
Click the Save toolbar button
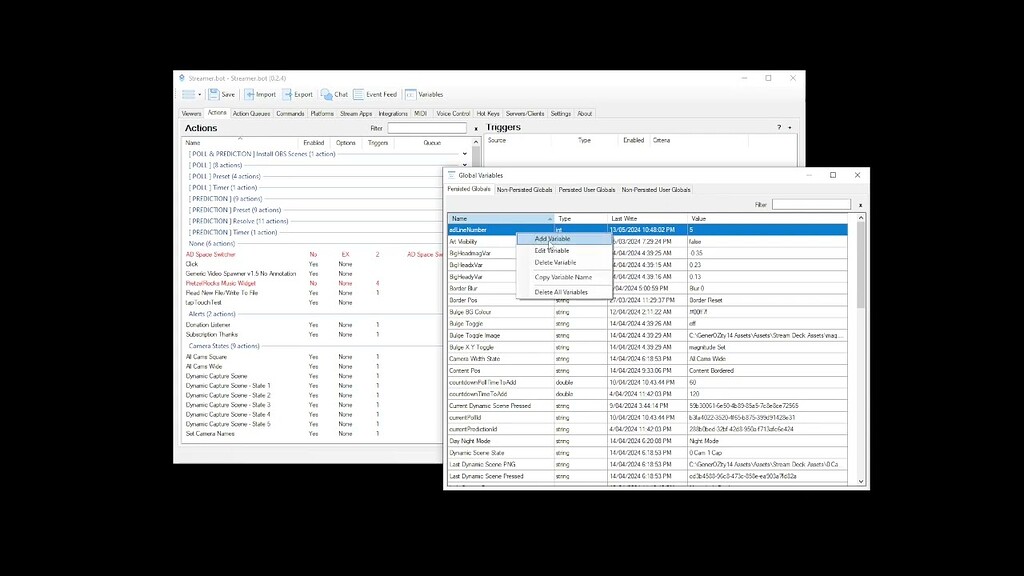[222, 95]
